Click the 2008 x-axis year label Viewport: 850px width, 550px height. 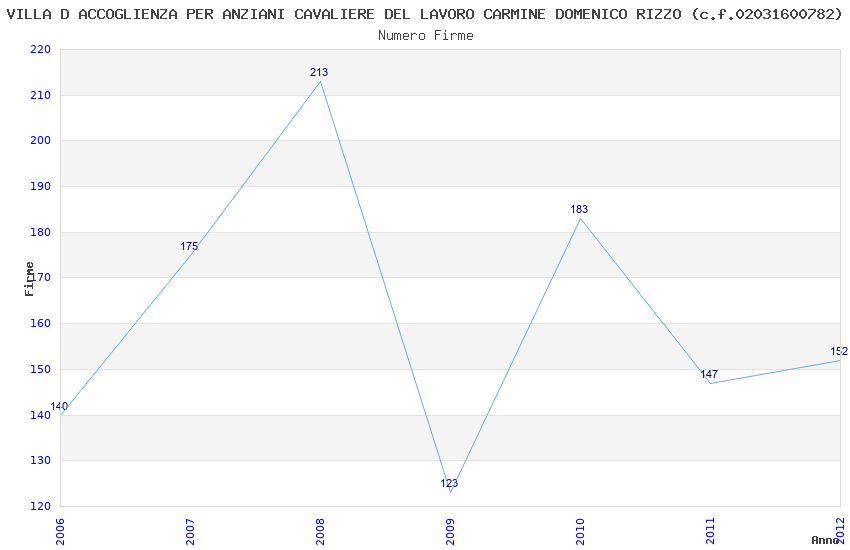(x=320, y=532)
